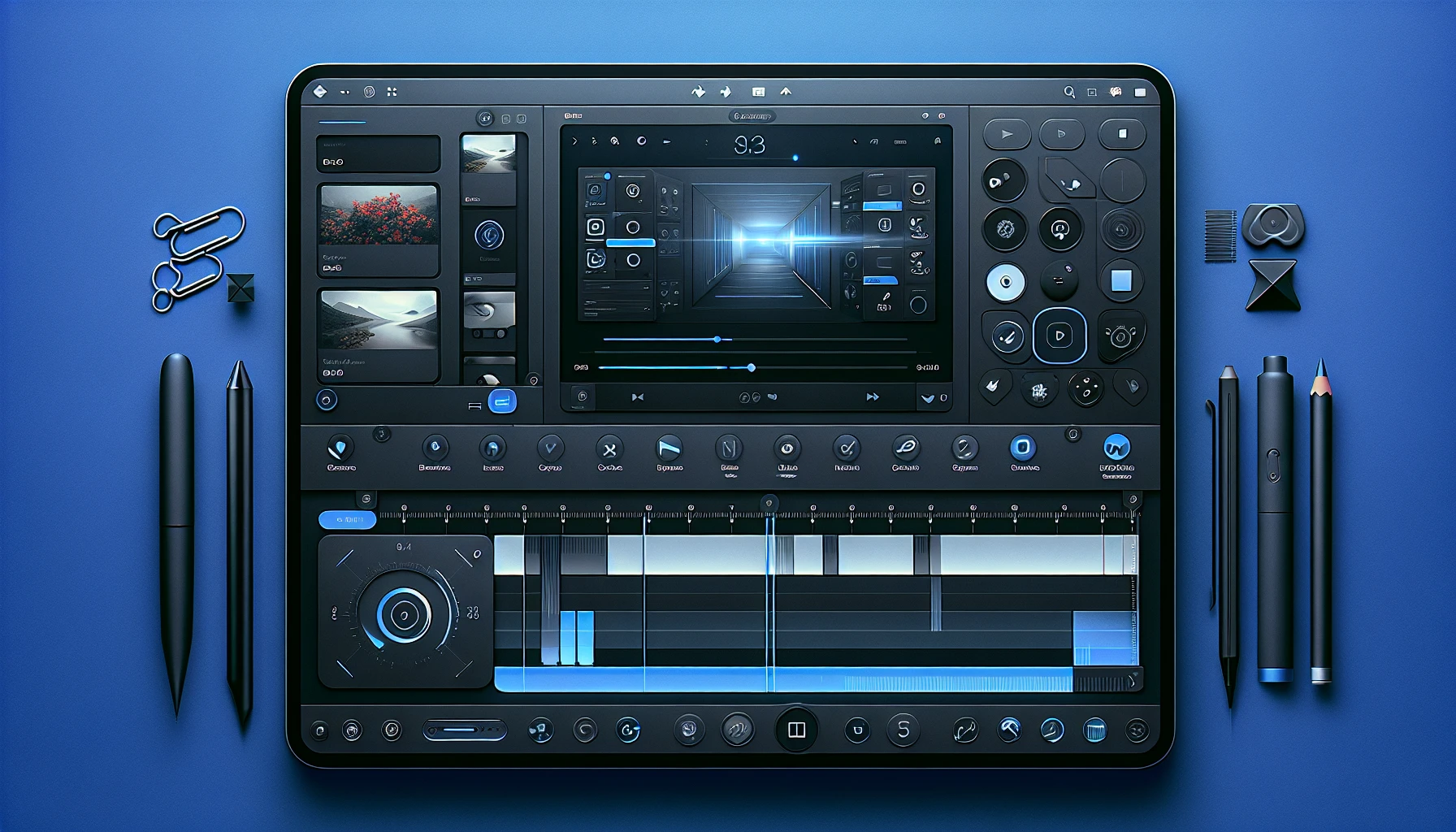Select the shield icon at toolbar's left end
The width and height of the screenshot is (1456, 832).
[x=340, y=448]
